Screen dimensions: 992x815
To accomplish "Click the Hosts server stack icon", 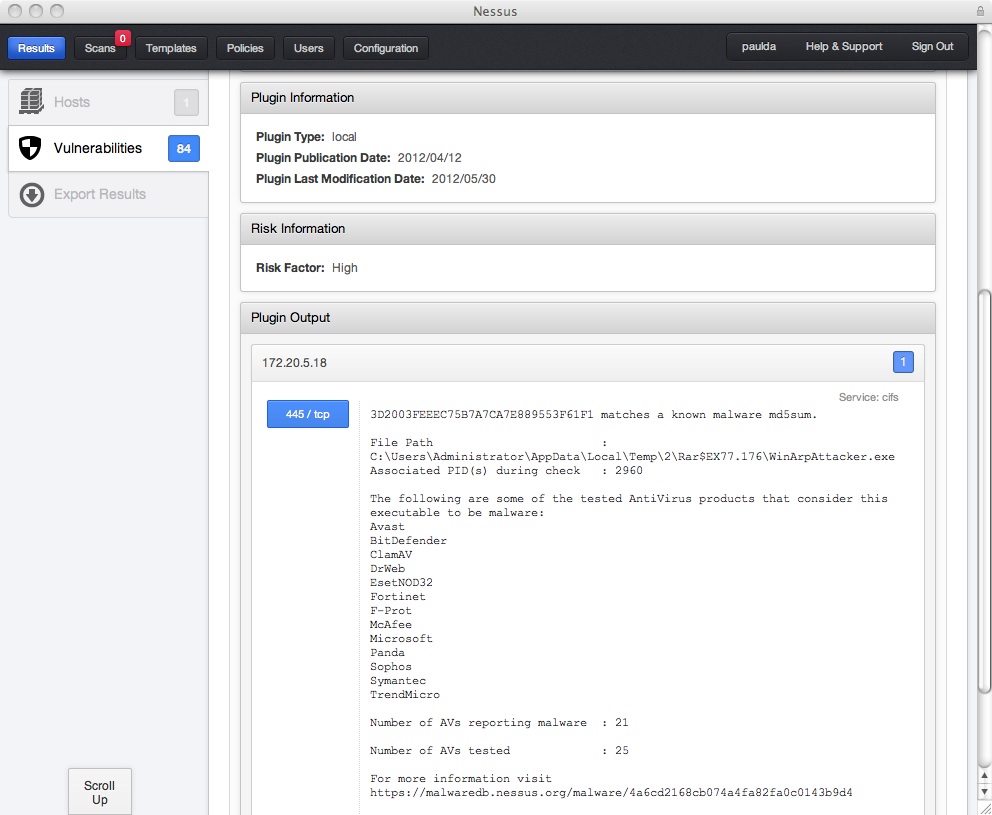I will (31, 102).
